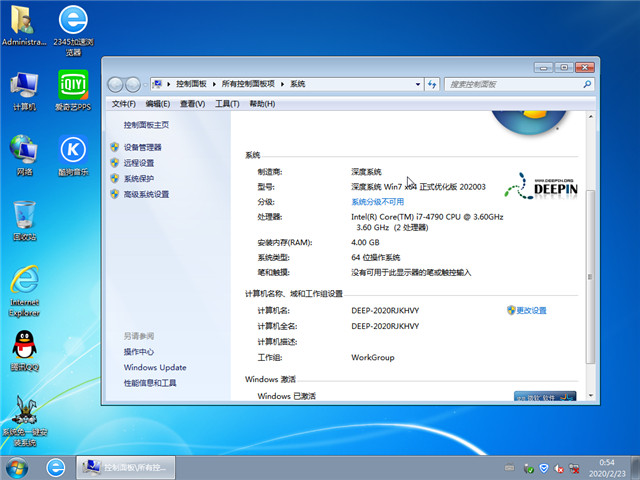Open the Windows Start orb

(17, 468)
